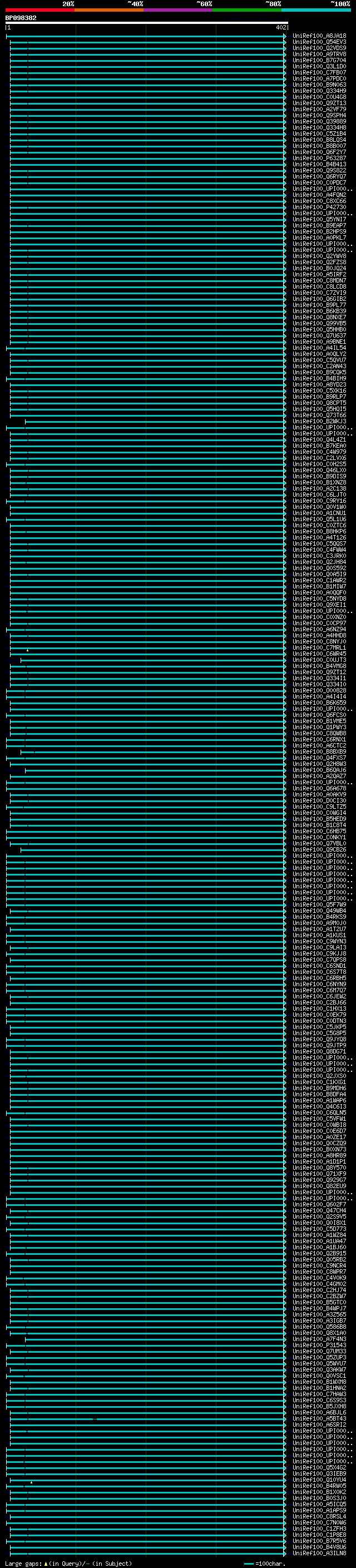The image size is (356, 1568).
Task: Click yellow gap marker in C7MRL1 row
Action: click(x=27, y=650)
